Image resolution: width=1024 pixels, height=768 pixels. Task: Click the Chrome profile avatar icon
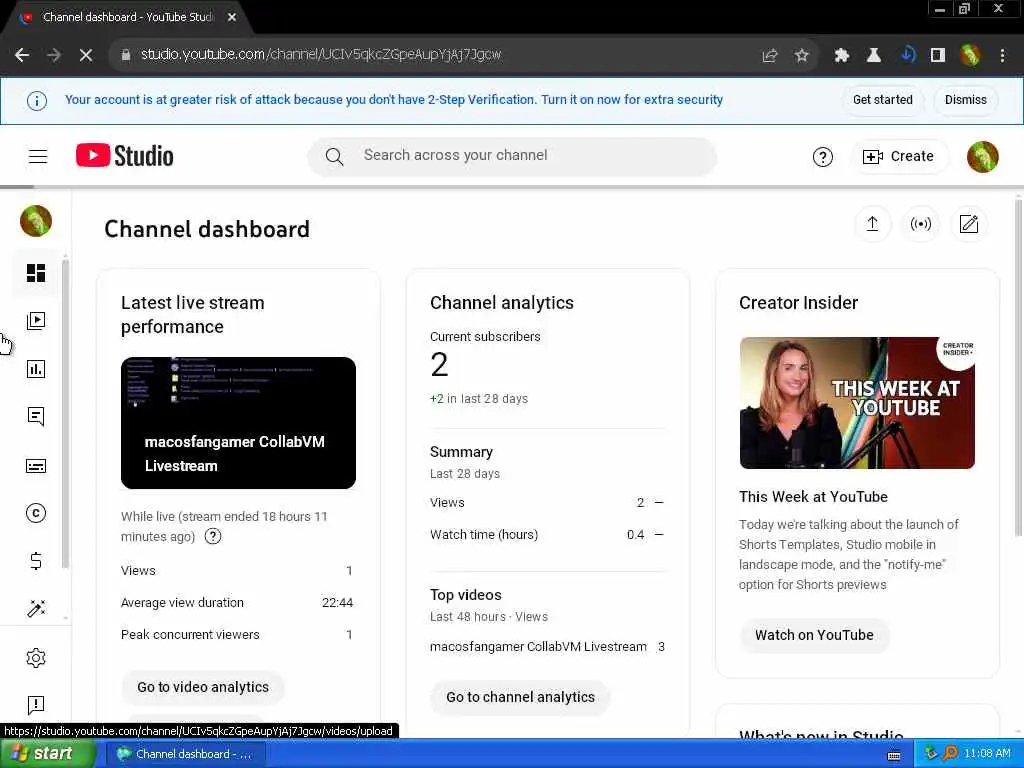(x=970, y=56)
